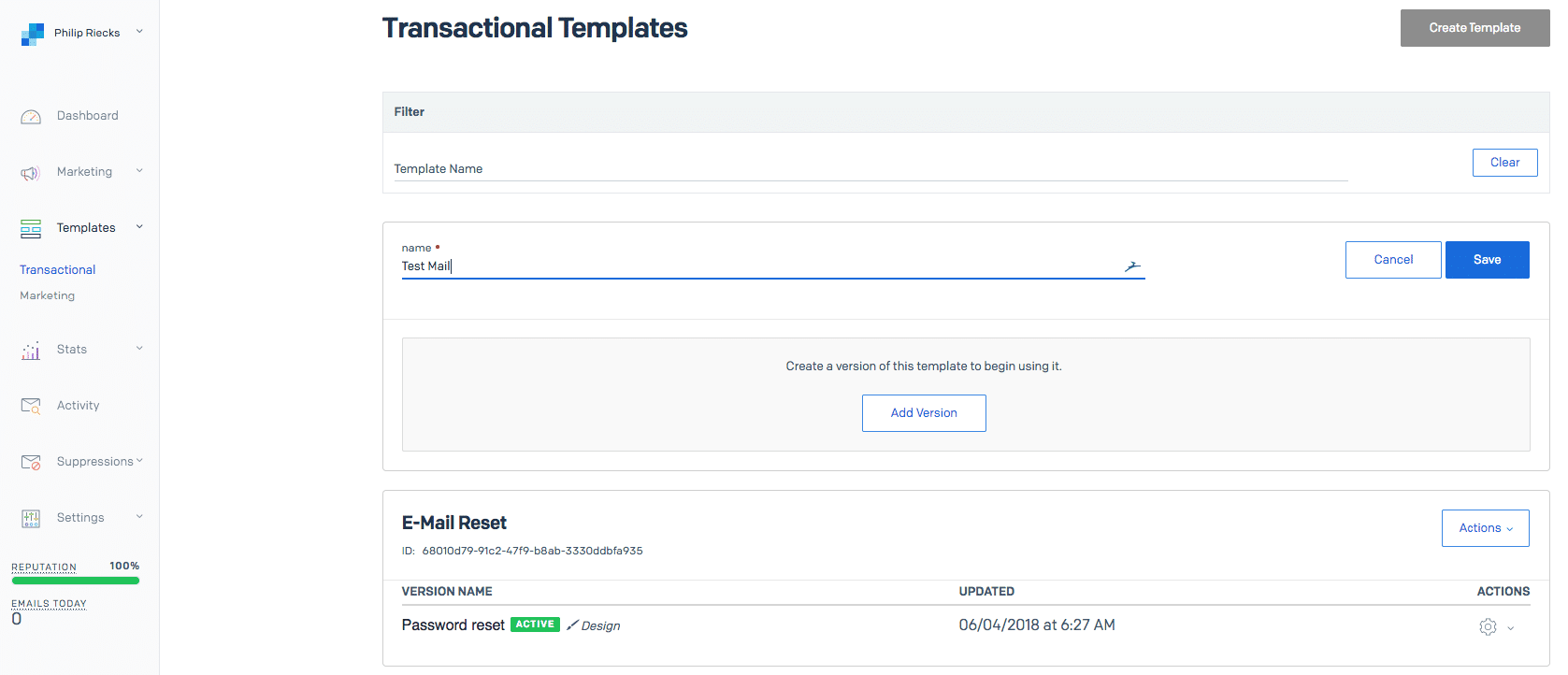Expand the Settings menu chevron
This screenshot has width=1568, height=675.
(x=139, y=516)
